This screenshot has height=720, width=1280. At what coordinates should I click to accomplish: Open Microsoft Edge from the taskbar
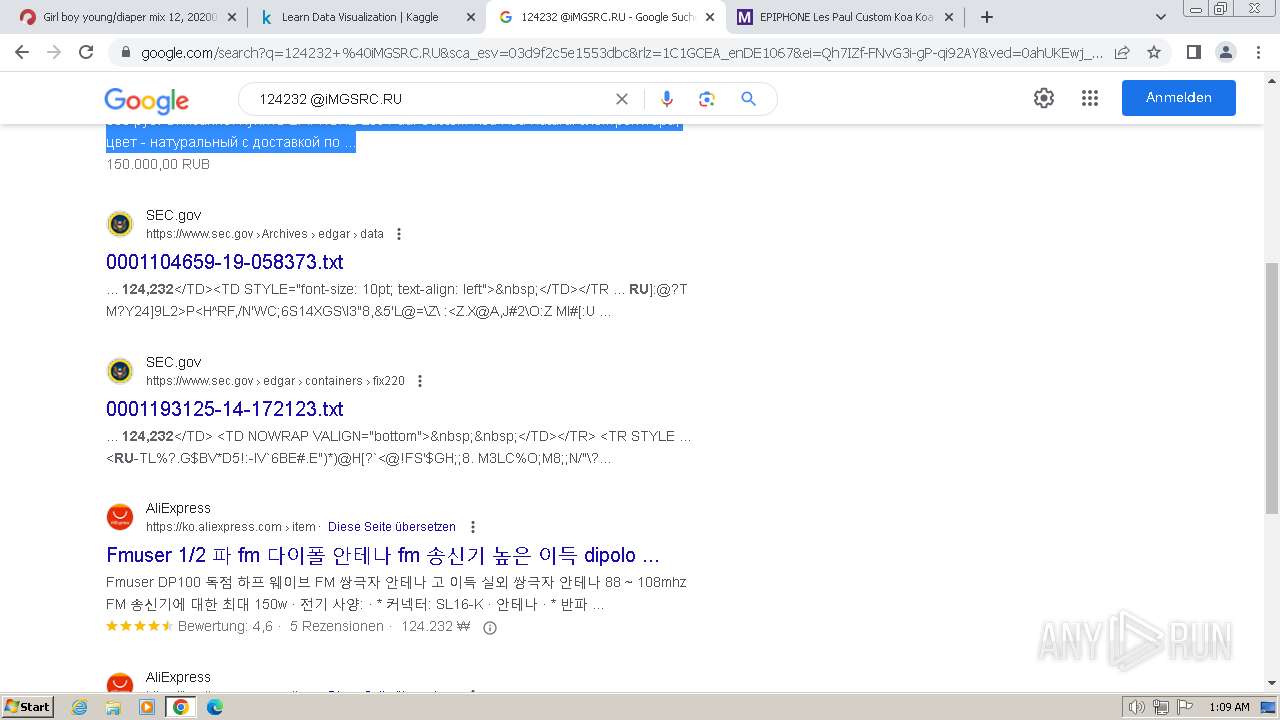tap(214, 707)
